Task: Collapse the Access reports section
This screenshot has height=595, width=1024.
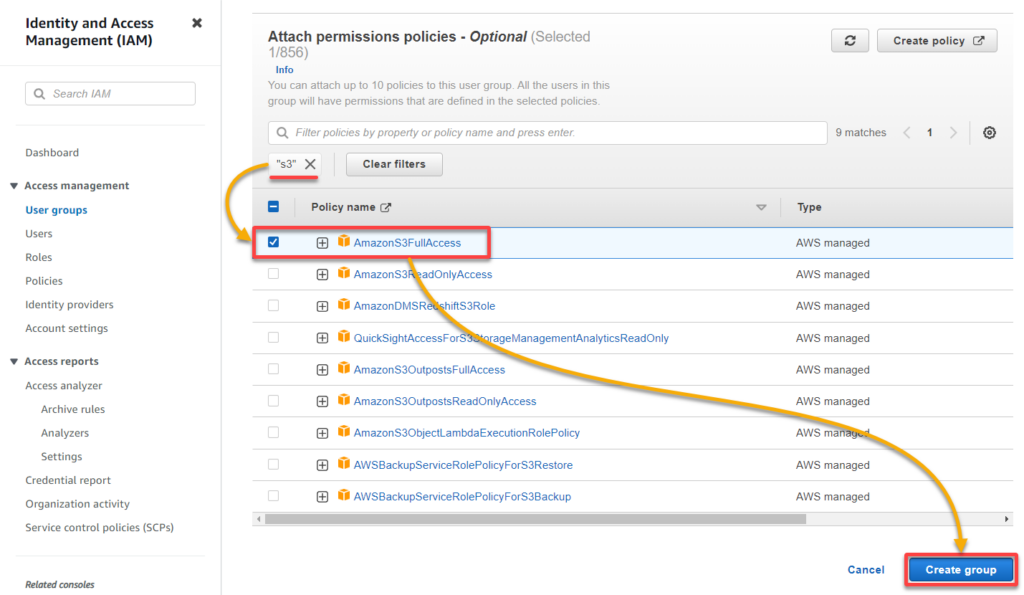Action: pos(14,362)
